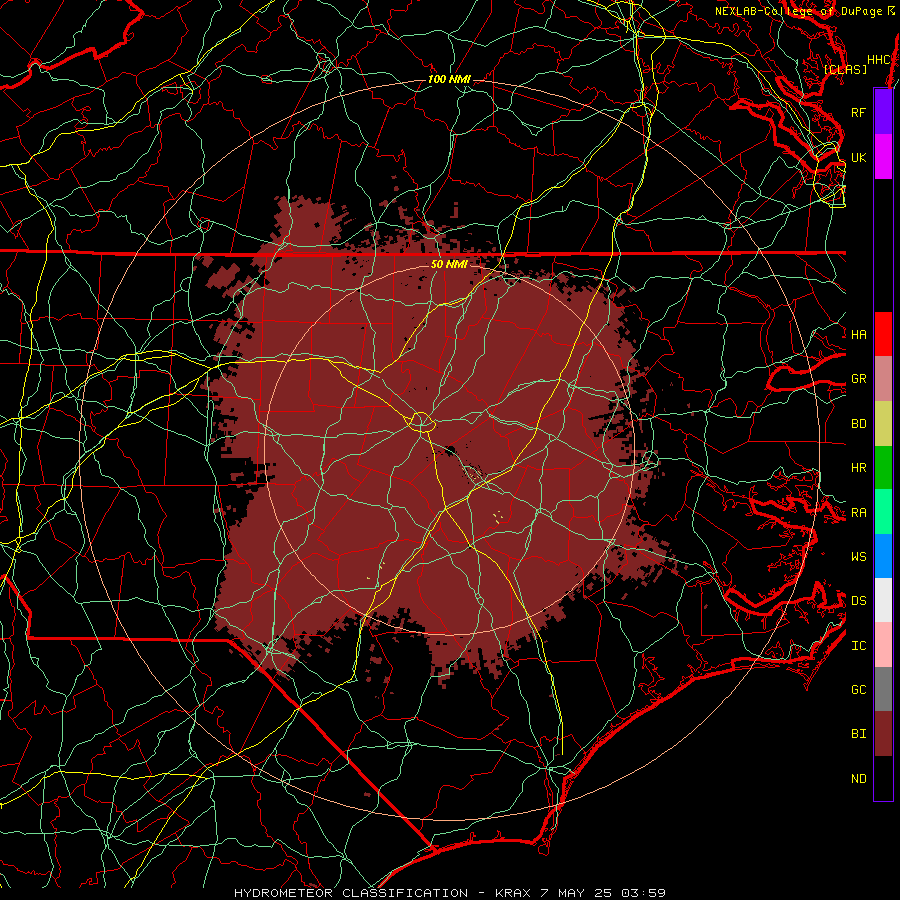The width and height of the screenshot is (900, 900).
Task: Click the GR legend label
Action: pyautogui.click(x=859, y=379)
